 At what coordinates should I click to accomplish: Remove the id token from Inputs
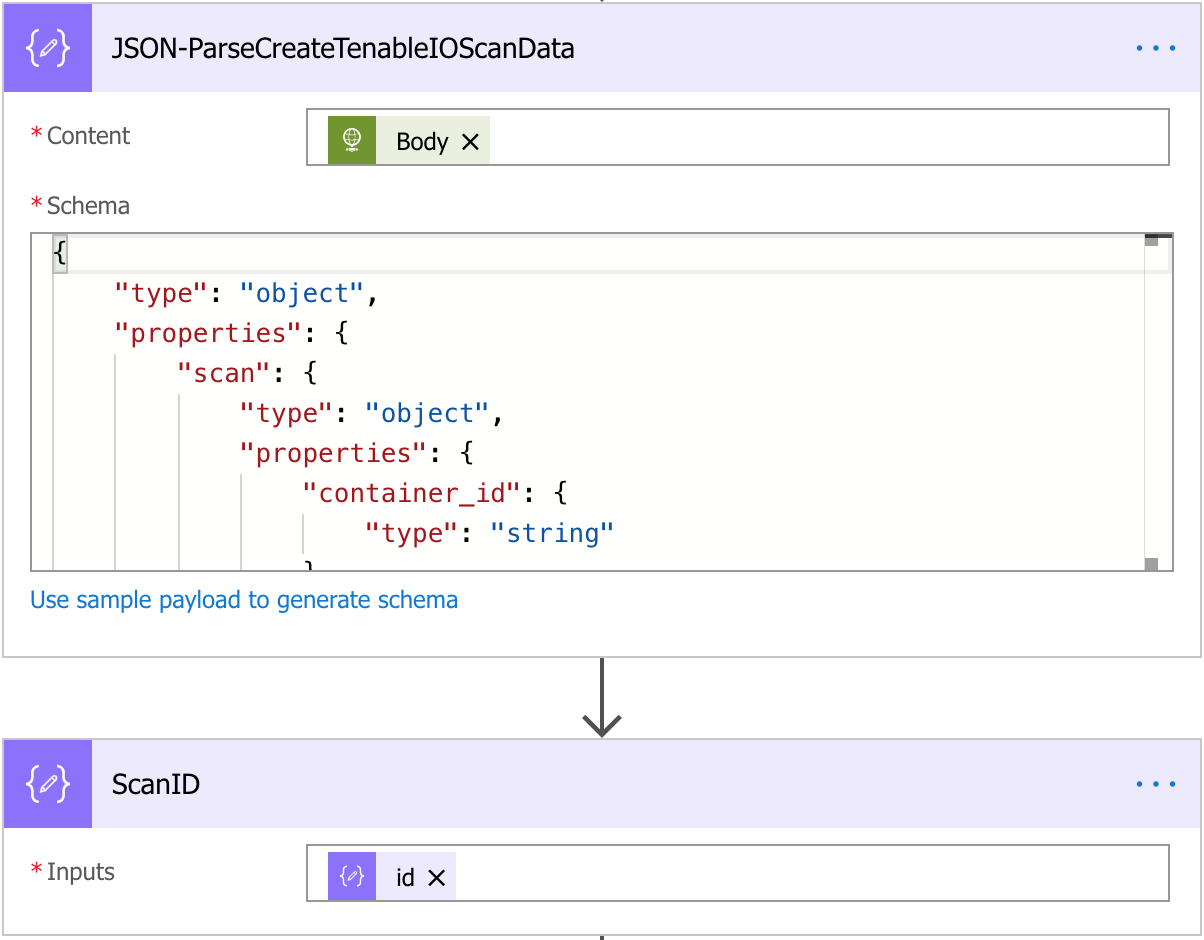[436, 878]
